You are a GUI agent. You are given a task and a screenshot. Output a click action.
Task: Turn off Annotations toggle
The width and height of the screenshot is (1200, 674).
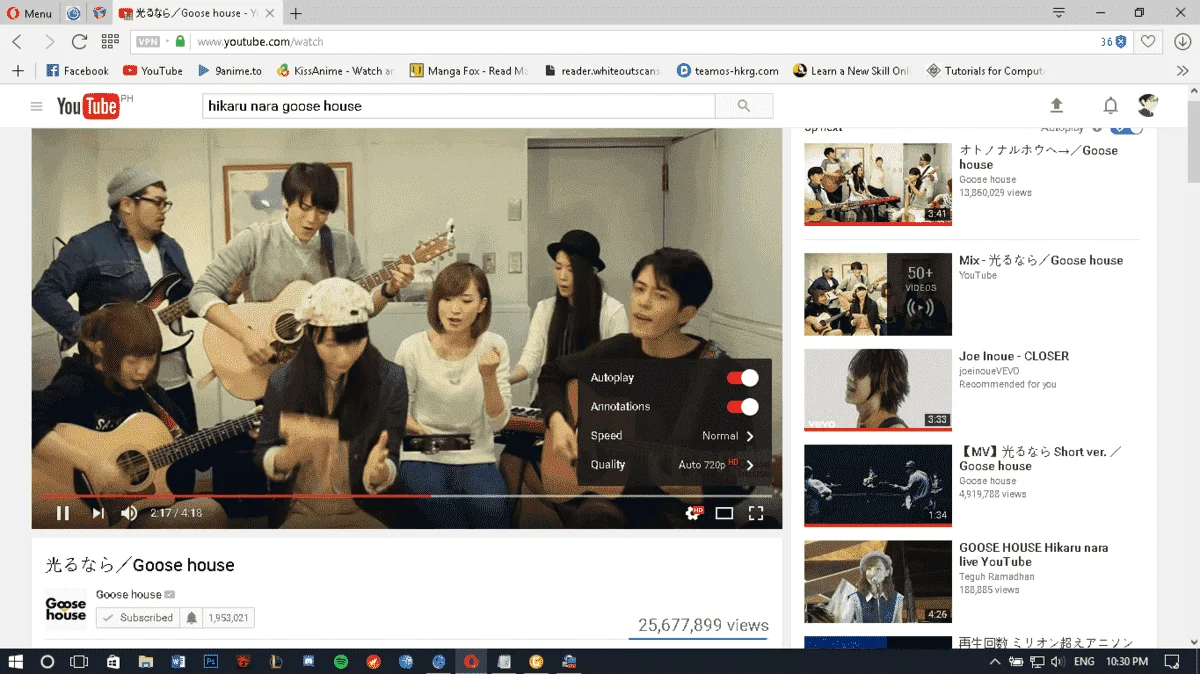click(x=742, y=407)
